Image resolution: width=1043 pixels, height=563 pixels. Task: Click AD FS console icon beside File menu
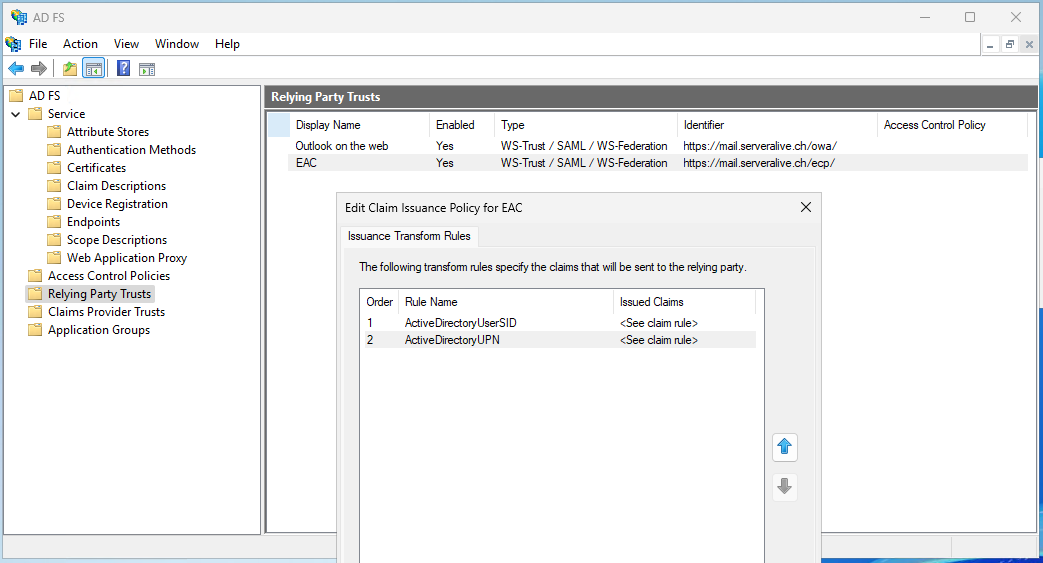click(13, 44)
